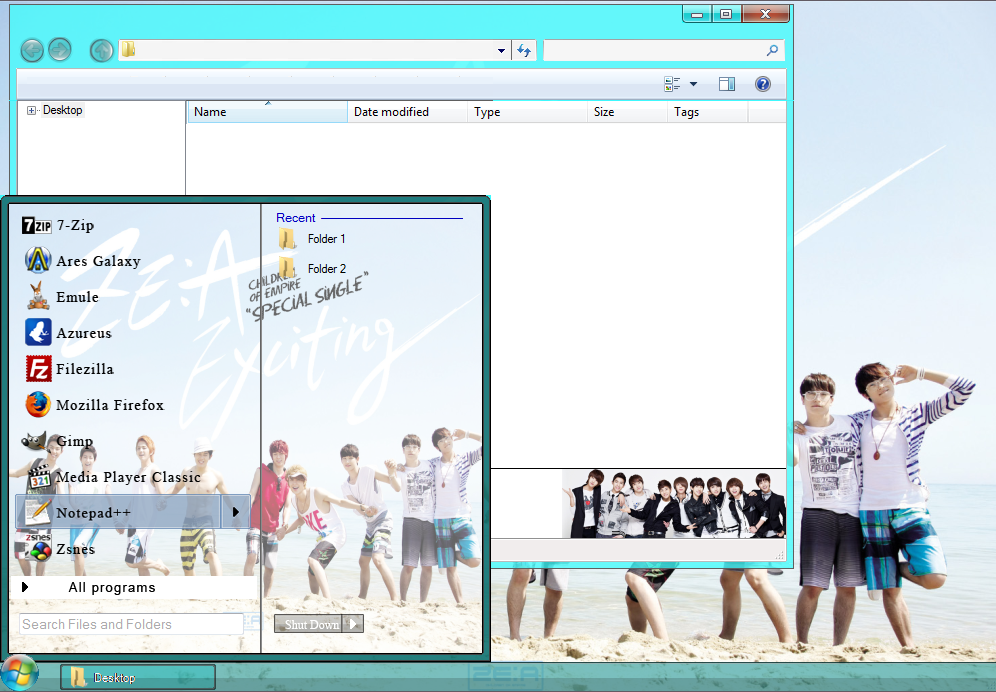
Task: Open Filezilla from the start menu
Action: coord(70,369)
